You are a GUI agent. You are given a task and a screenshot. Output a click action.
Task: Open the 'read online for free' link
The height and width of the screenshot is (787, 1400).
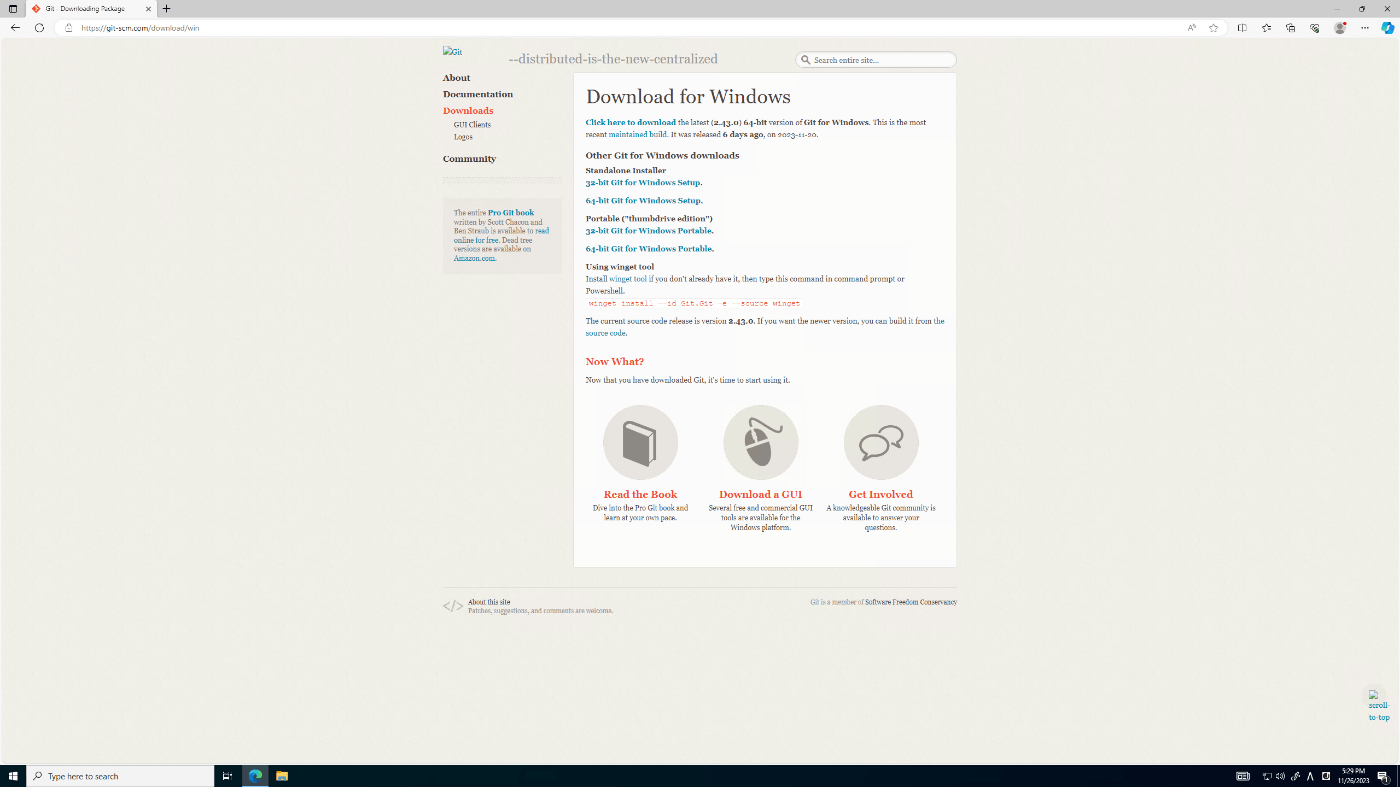click(500, 235)
